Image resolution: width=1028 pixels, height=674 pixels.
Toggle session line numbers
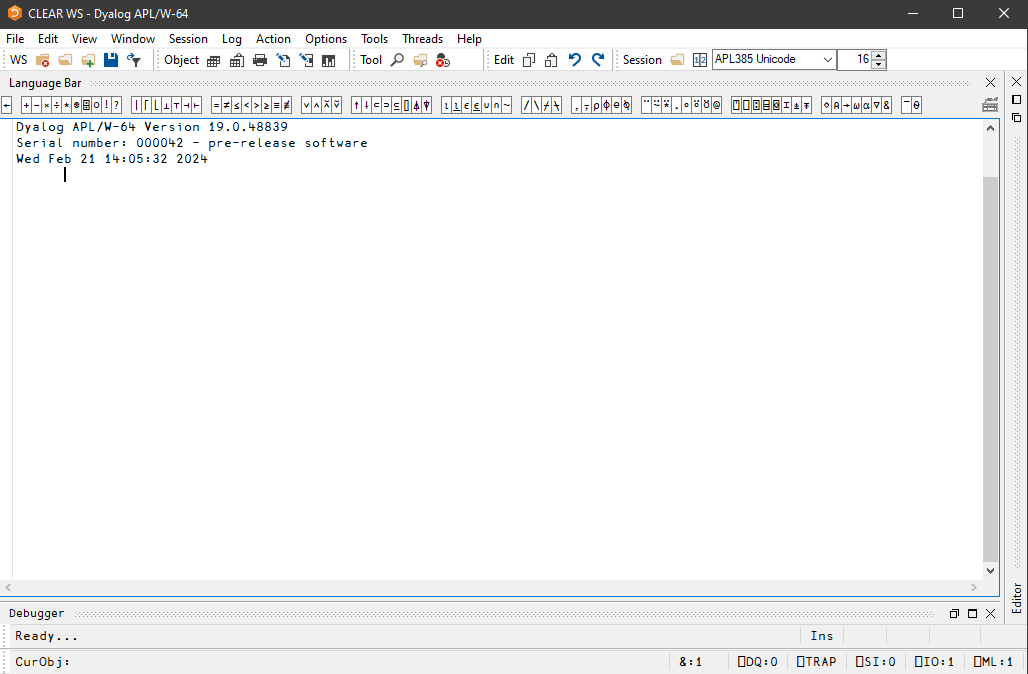point(699,59)
